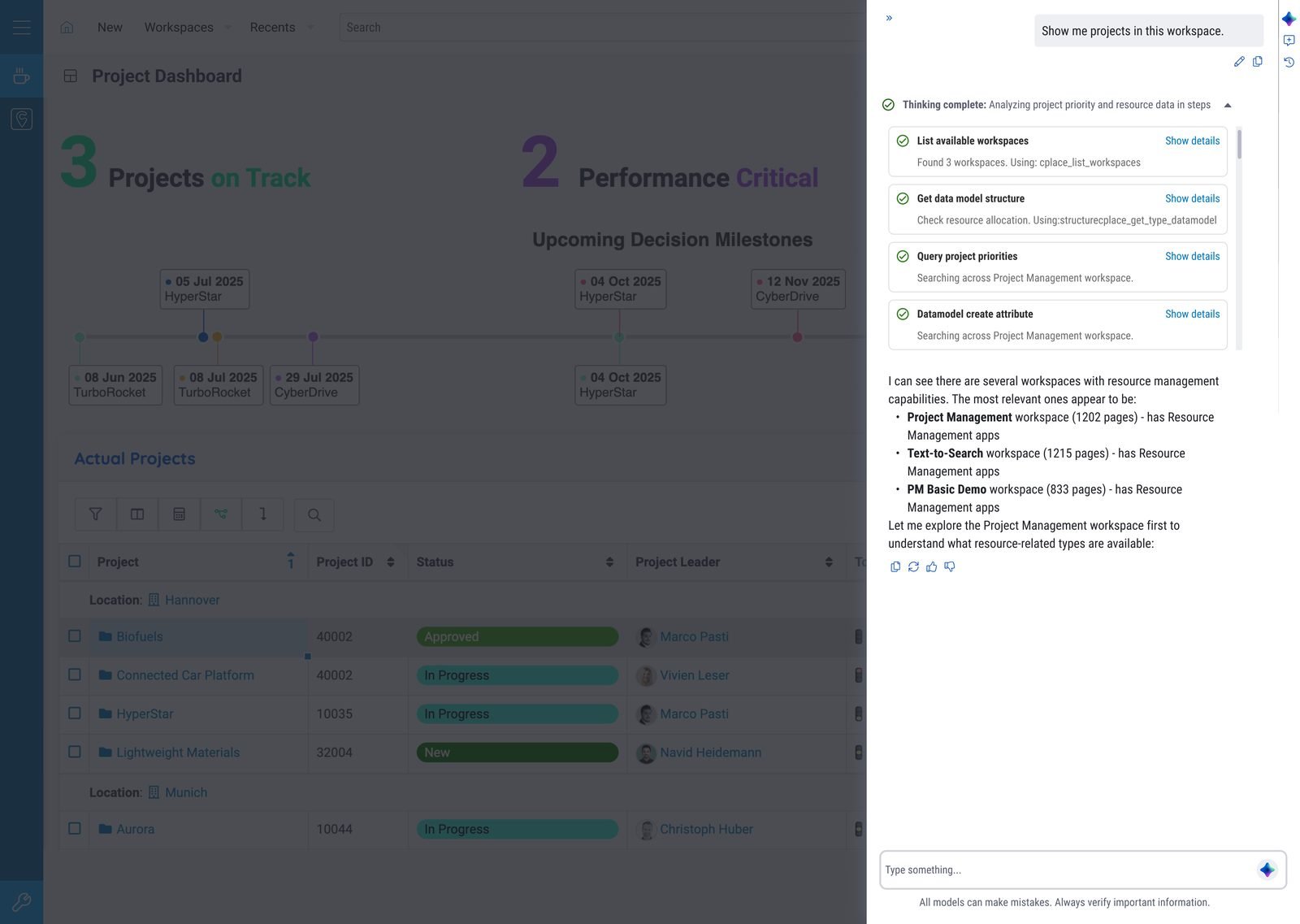Start a new chat conversation
Viewport: 1300px width, 924px height.
pyautogui.click(x=1289, y=41)
